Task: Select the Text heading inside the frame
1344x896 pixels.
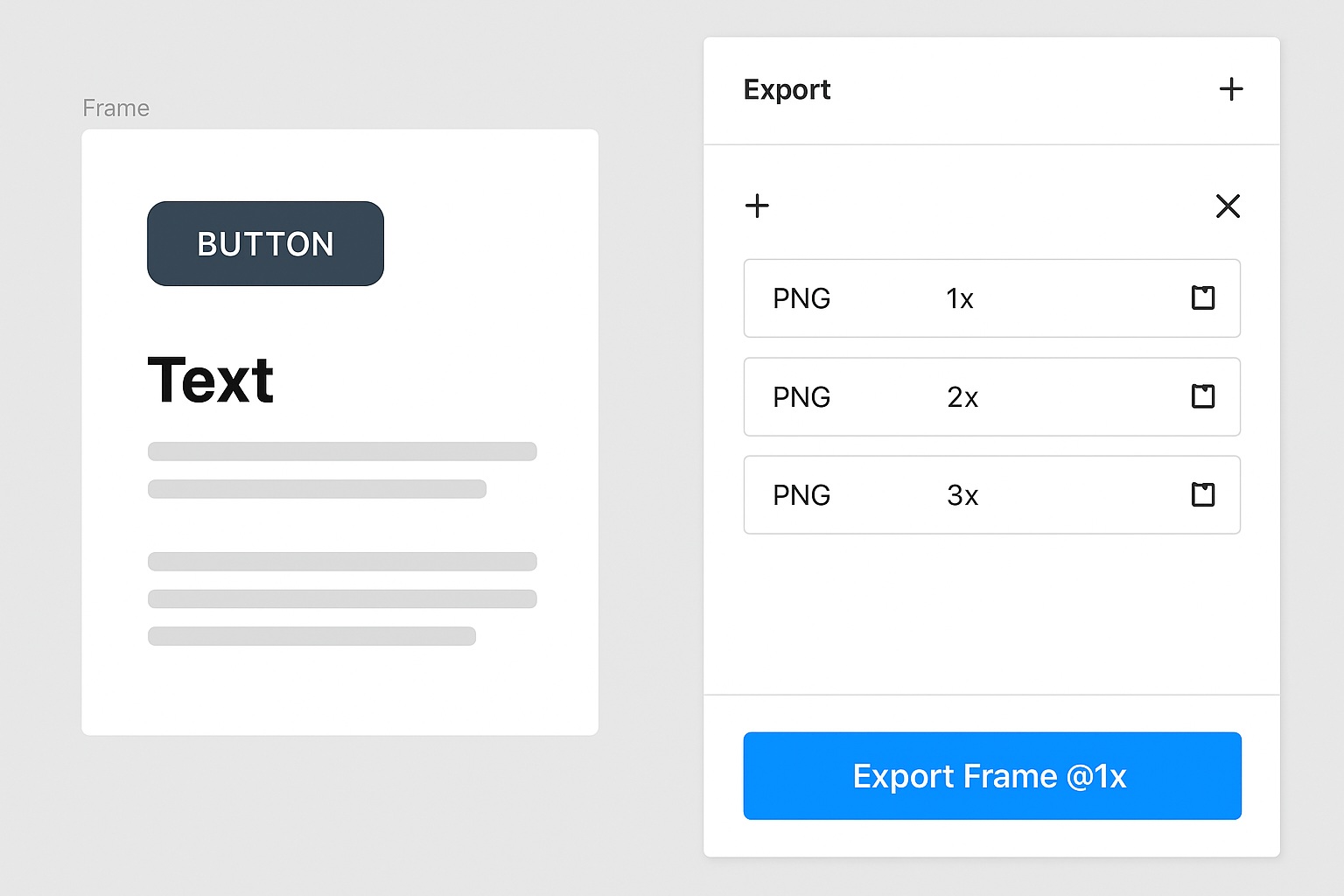Action: pos(210,378)
